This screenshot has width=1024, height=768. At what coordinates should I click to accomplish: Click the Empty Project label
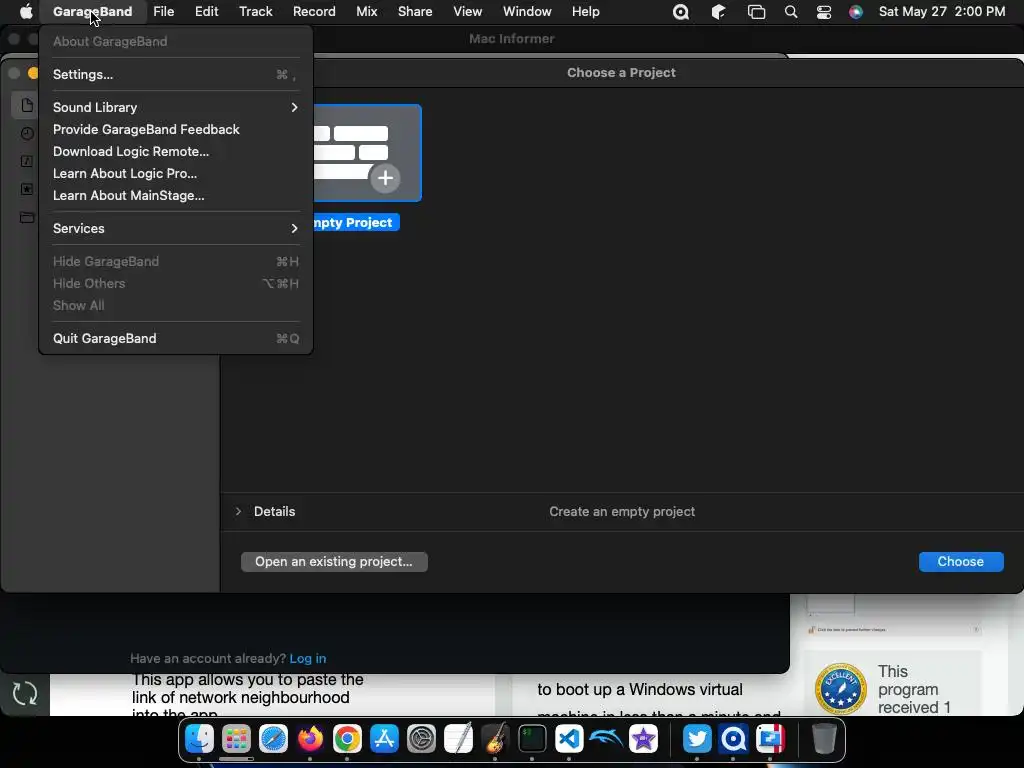356,223
